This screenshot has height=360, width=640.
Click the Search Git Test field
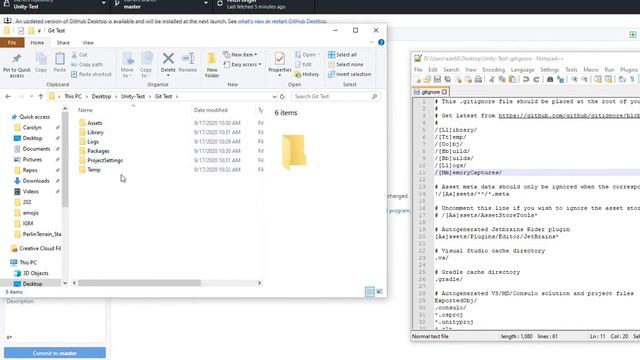(335, 96)
